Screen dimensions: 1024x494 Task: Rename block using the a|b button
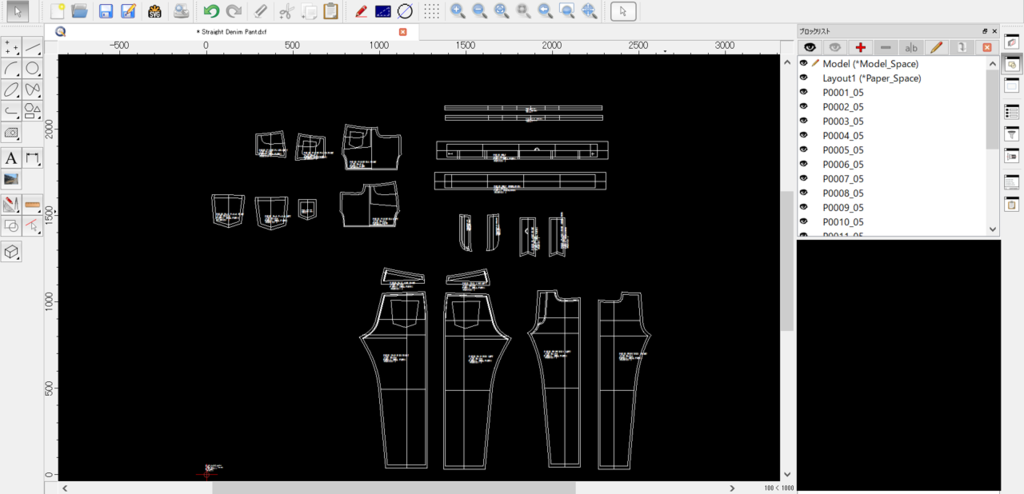point(911,47)
